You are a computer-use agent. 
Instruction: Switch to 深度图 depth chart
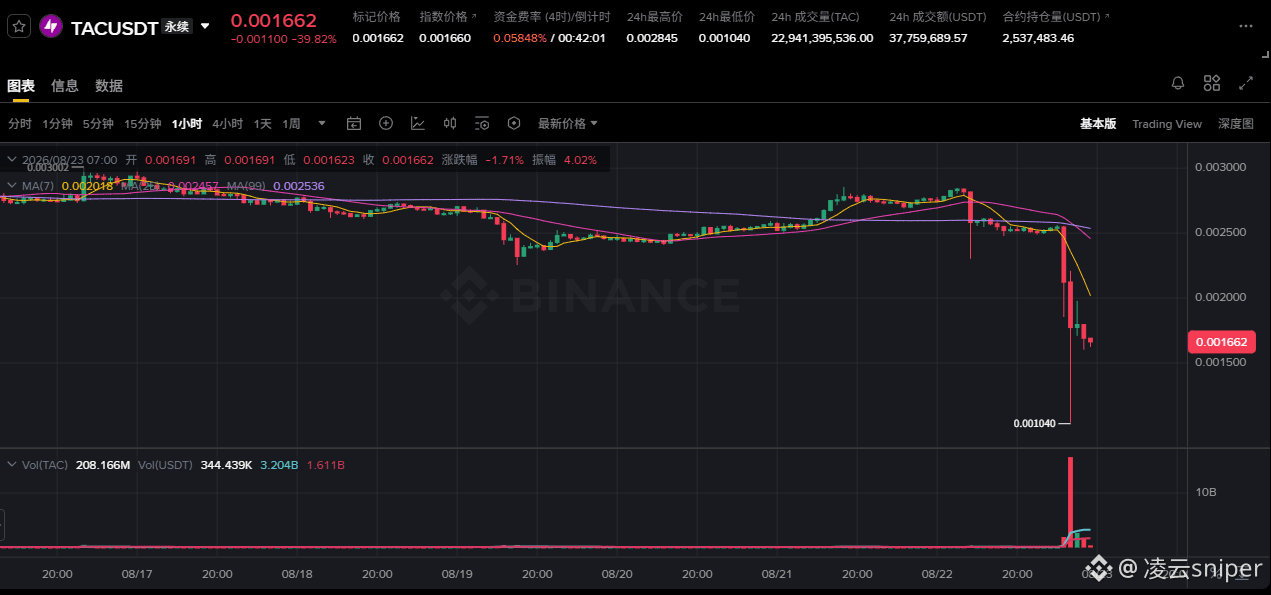point(1236,124)
